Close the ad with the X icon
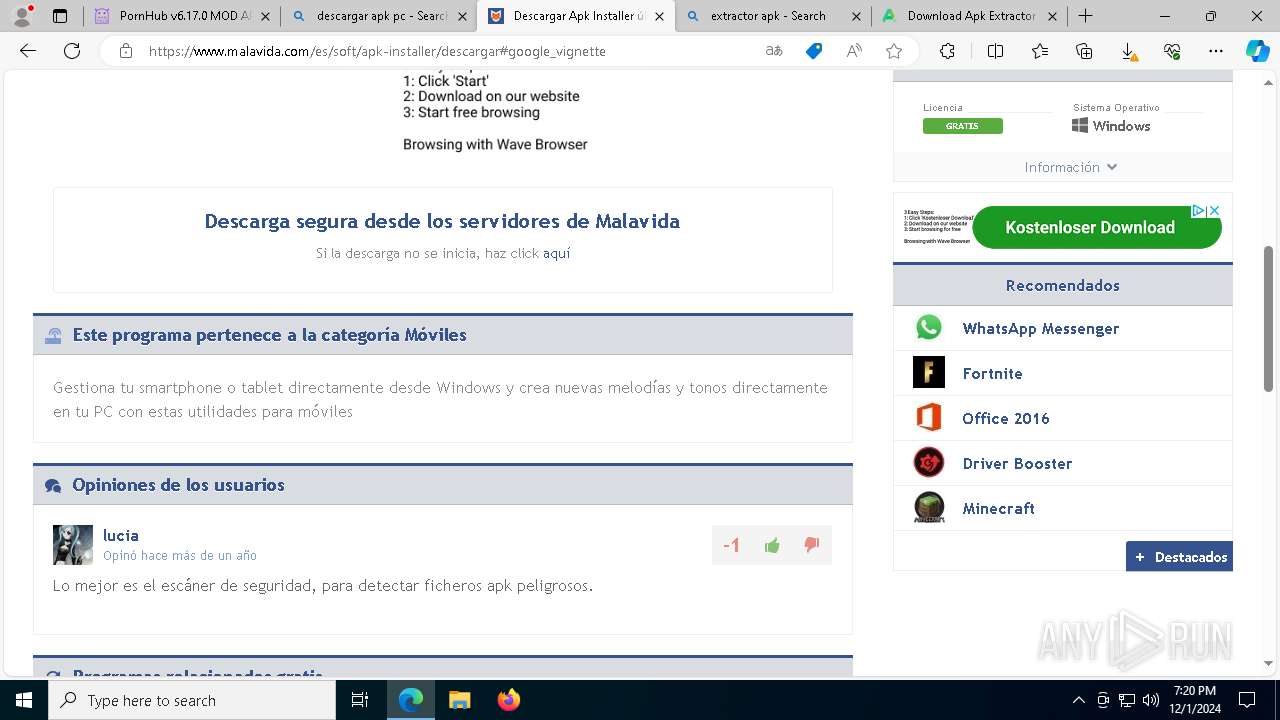 [1214, 211]
